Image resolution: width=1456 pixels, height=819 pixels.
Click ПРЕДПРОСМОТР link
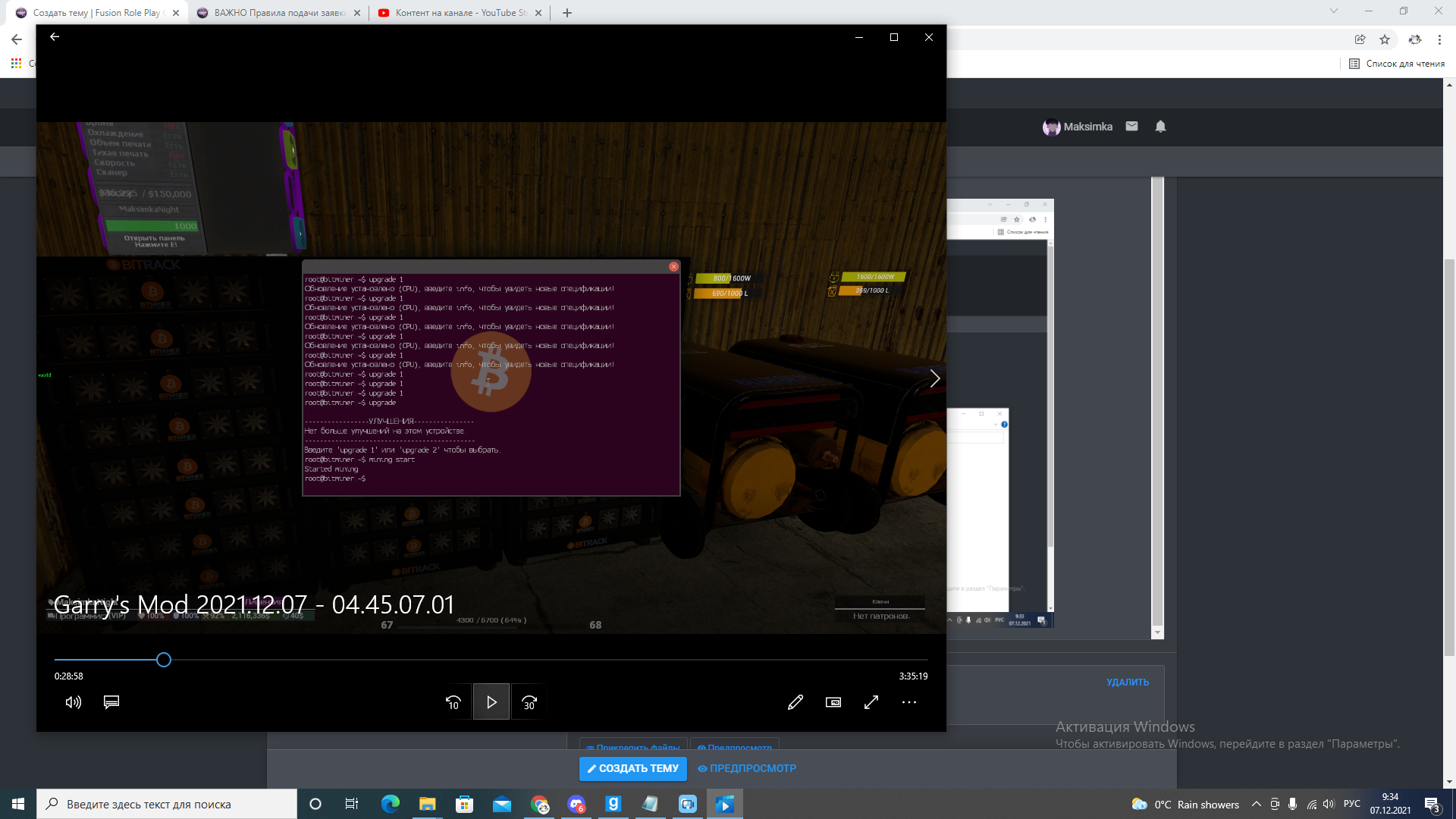click(x=747, y=768)
